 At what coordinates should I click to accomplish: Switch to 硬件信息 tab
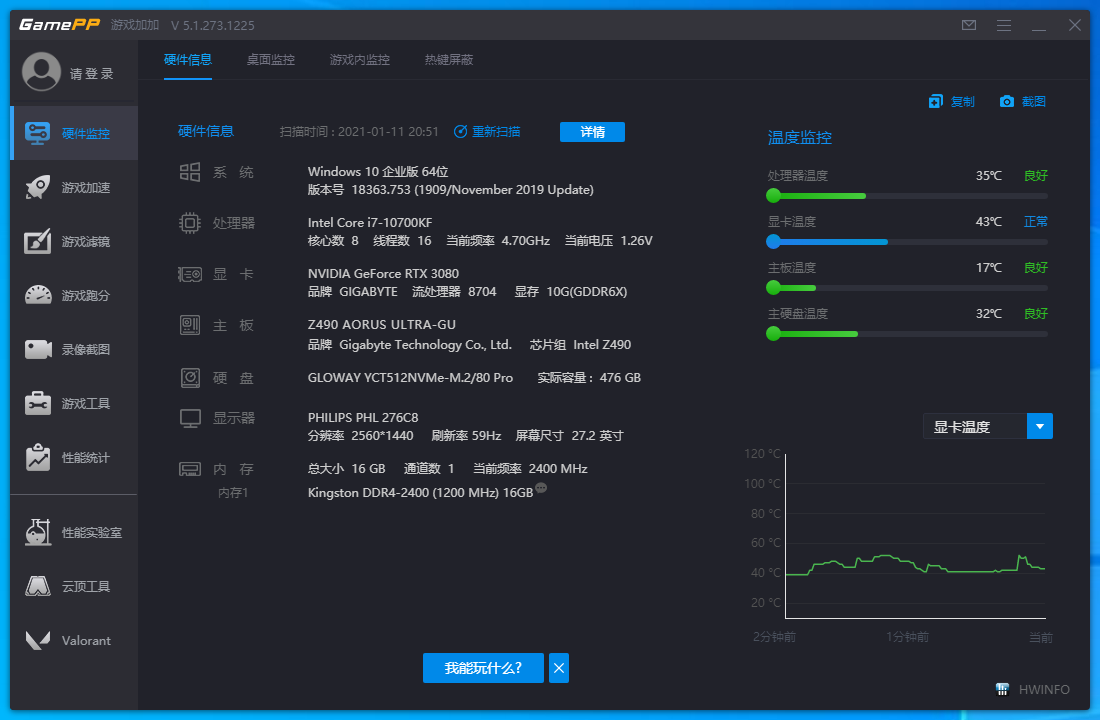187,60
